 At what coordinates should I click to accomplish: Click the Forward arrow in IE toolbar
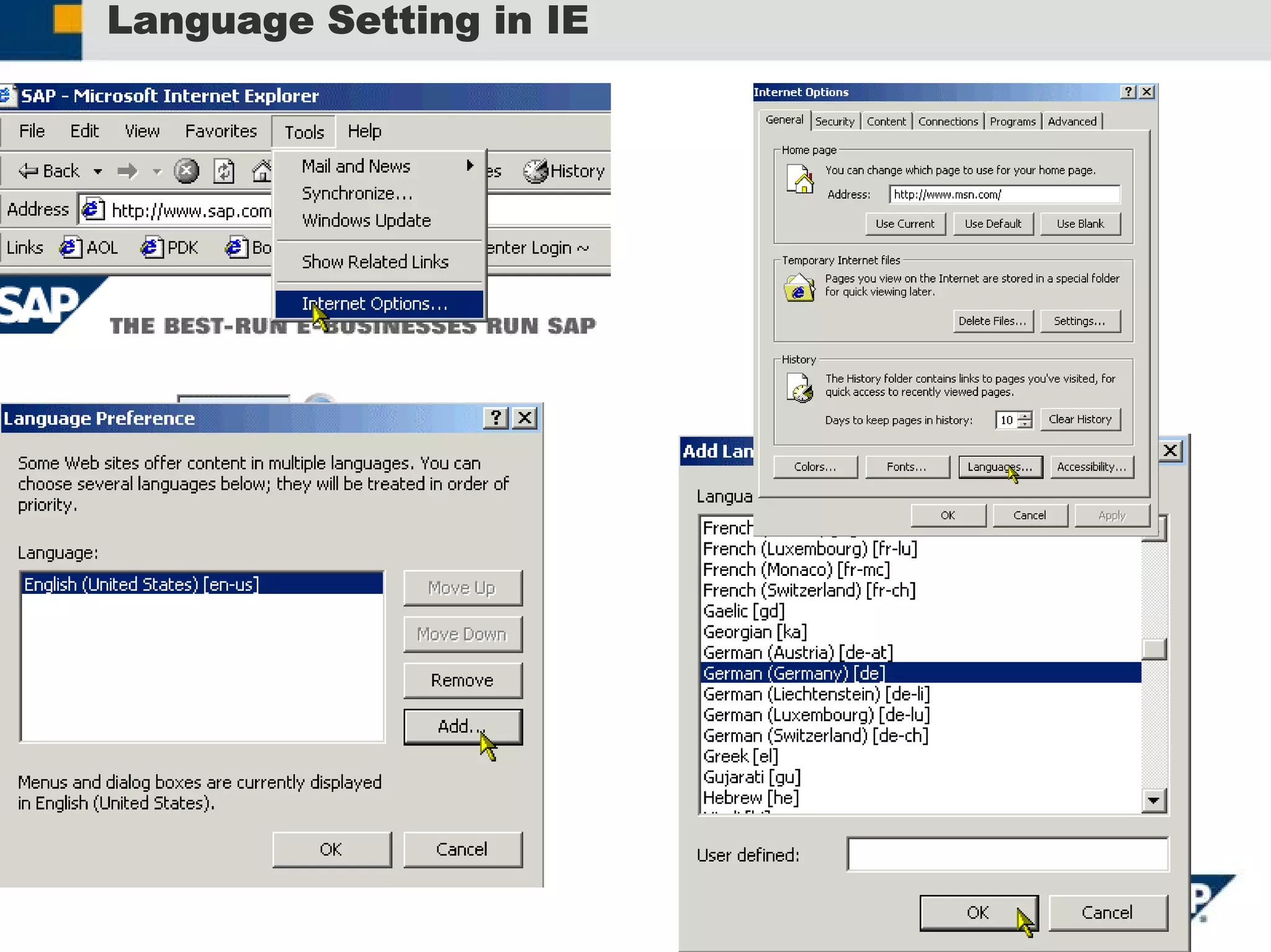click(x=127, y=171)
